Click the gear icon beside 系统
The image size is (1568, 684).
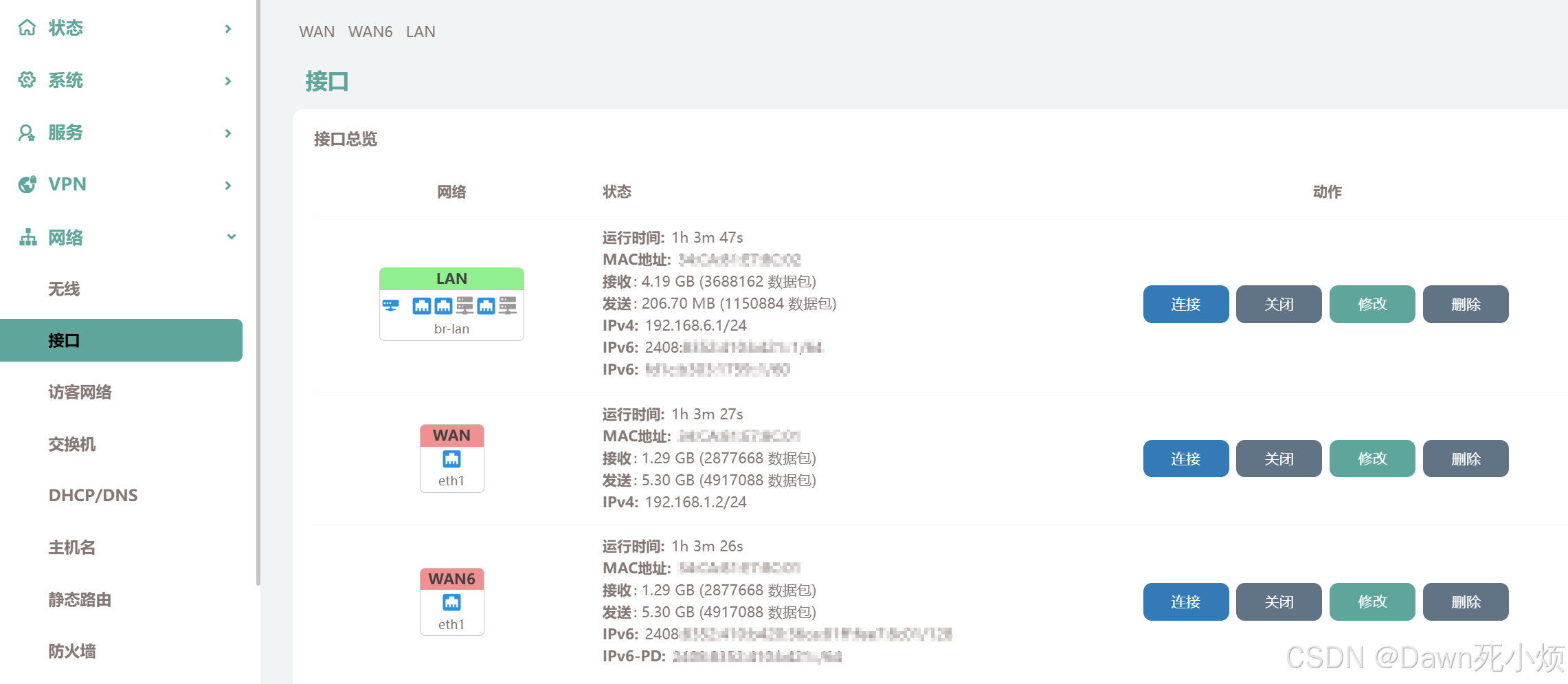click(27, 80)
